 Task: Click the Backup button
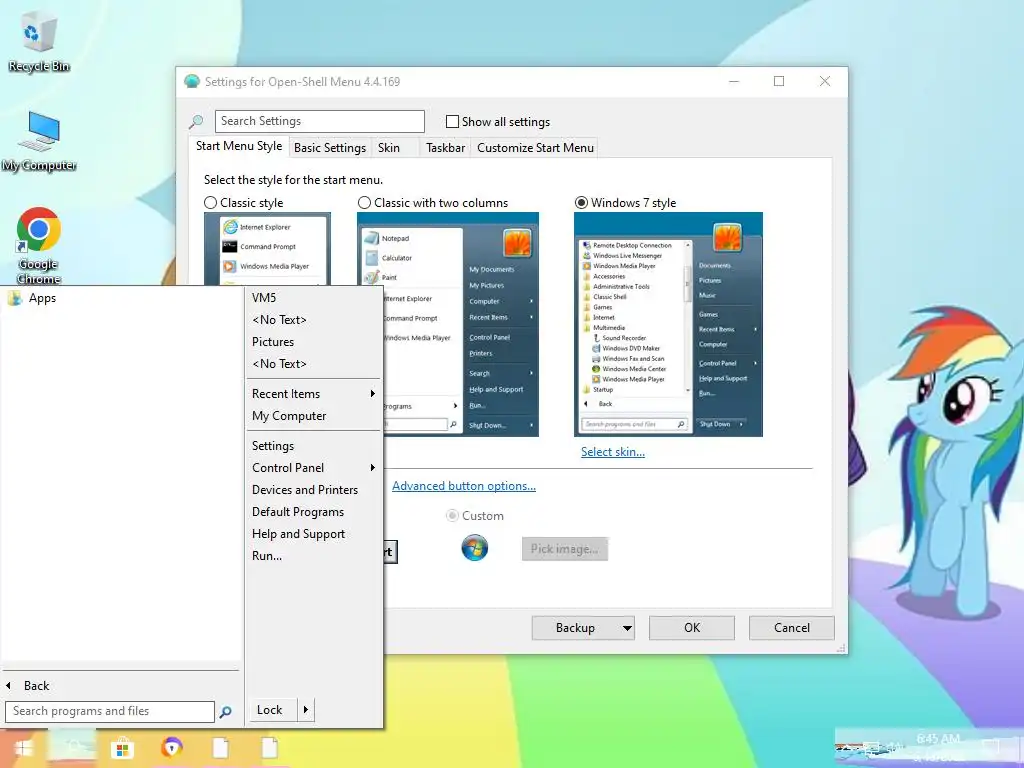[575, 628]
